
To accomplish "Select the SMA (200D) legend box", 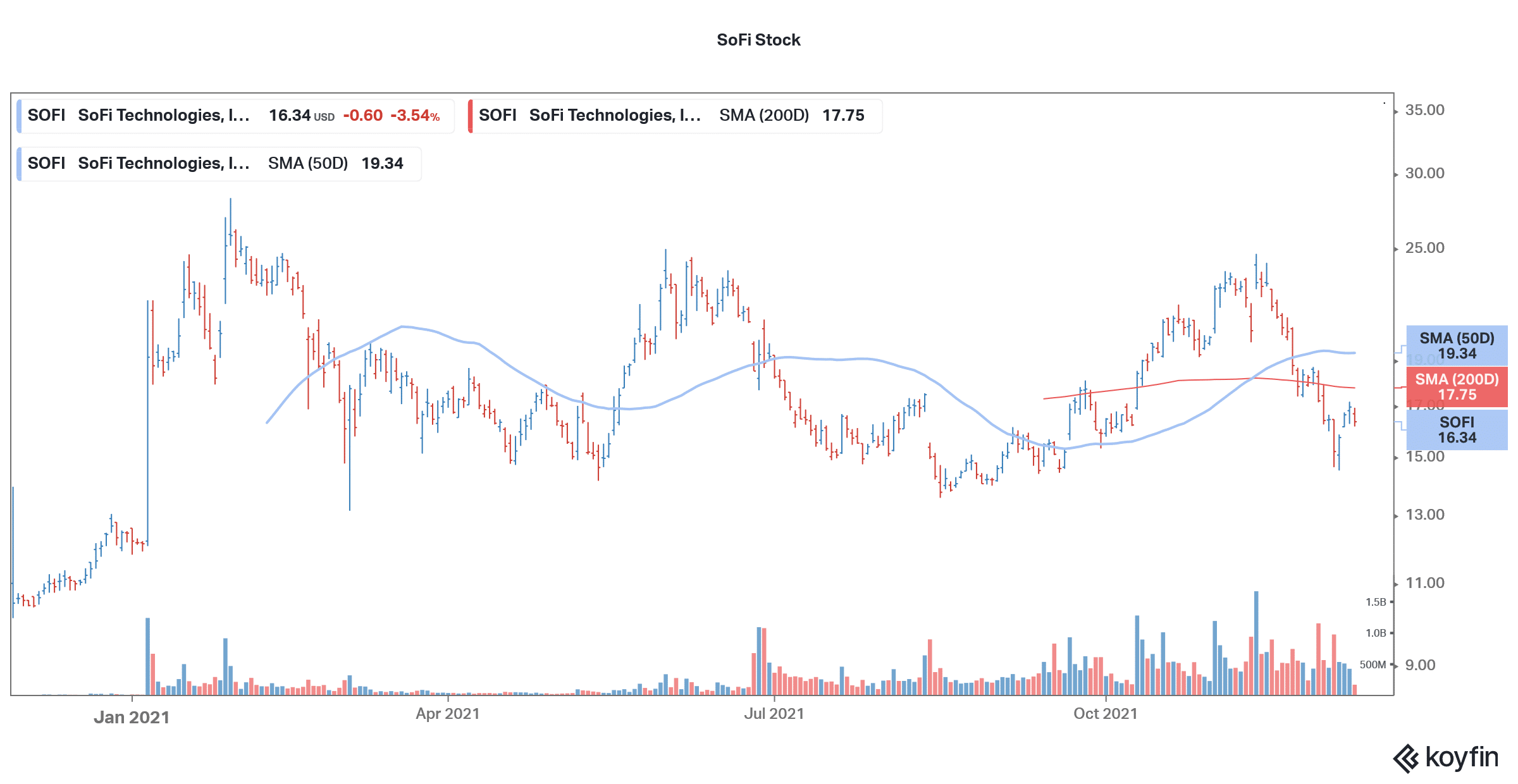I will 675,116.
